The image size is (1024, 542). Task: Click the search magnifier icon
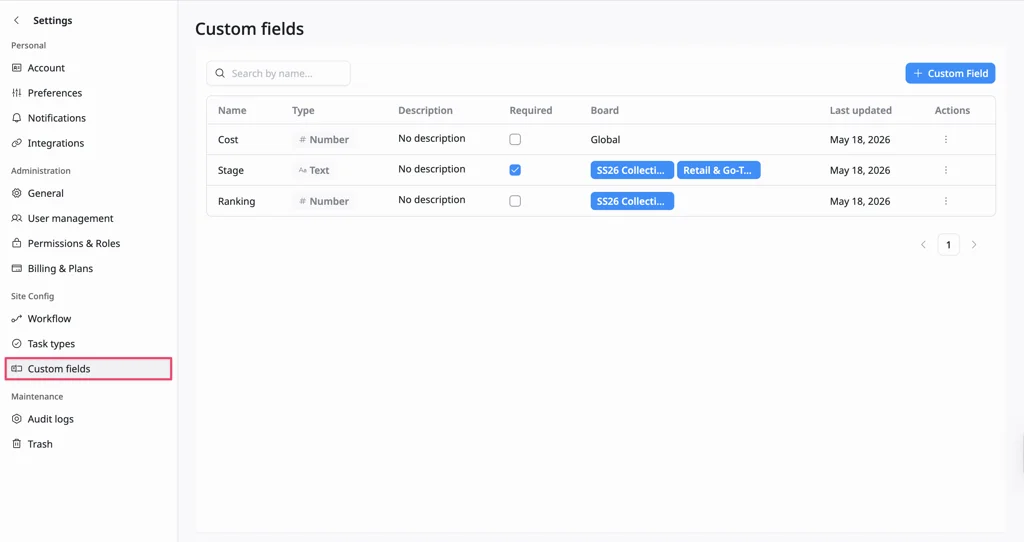point(220,73)
